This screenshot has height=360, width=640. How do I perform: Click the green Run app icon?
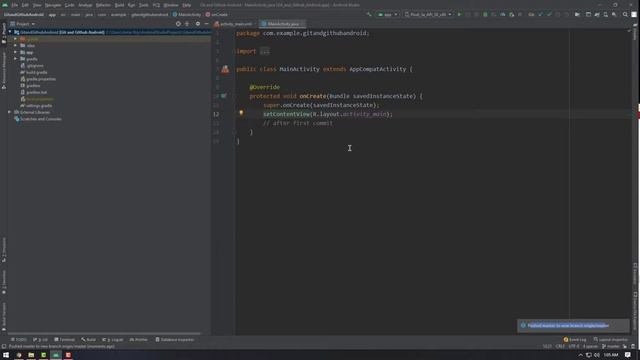[x=459, y=14]
